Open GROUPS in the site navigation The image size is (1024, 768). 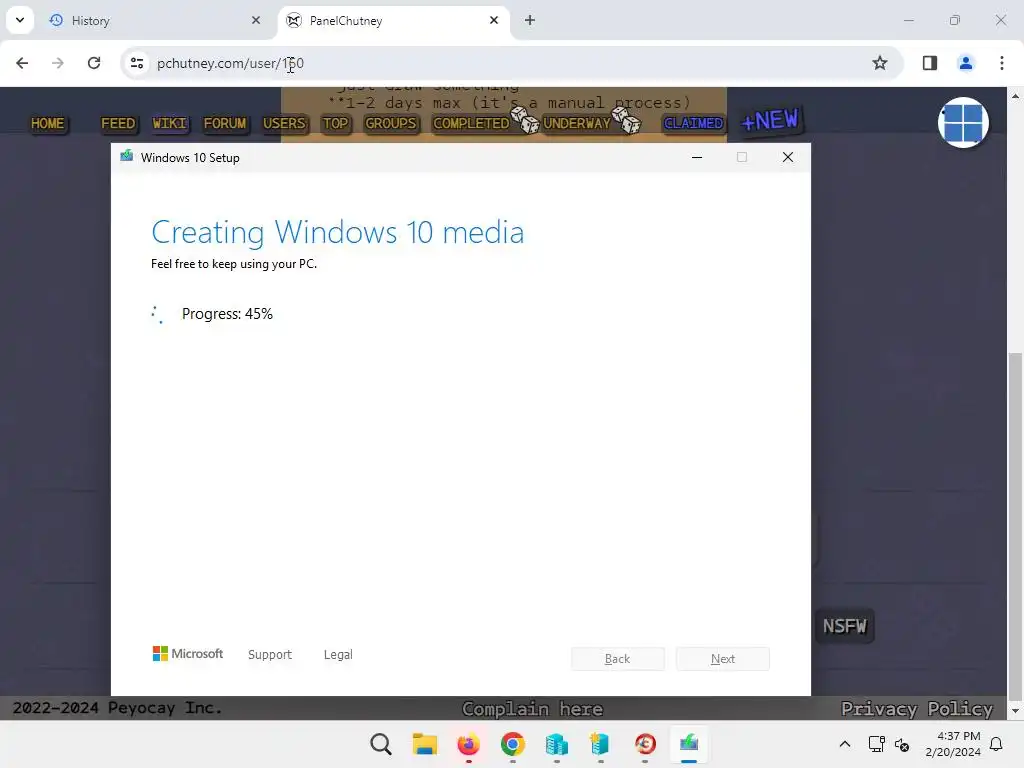391,123
